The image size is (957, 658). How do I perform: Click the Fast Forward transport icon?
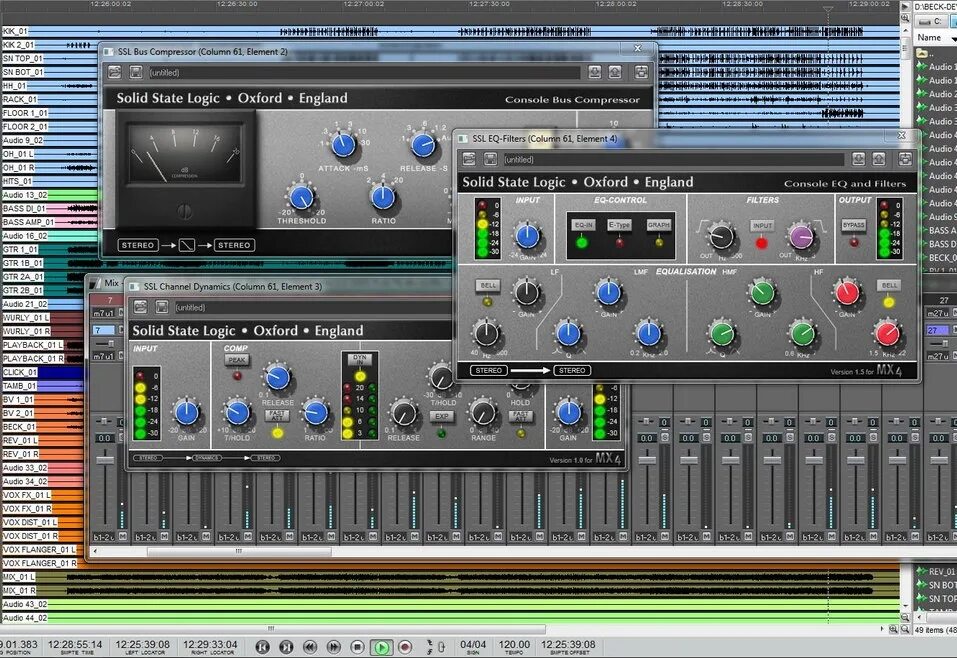click(x=334, y=647)
